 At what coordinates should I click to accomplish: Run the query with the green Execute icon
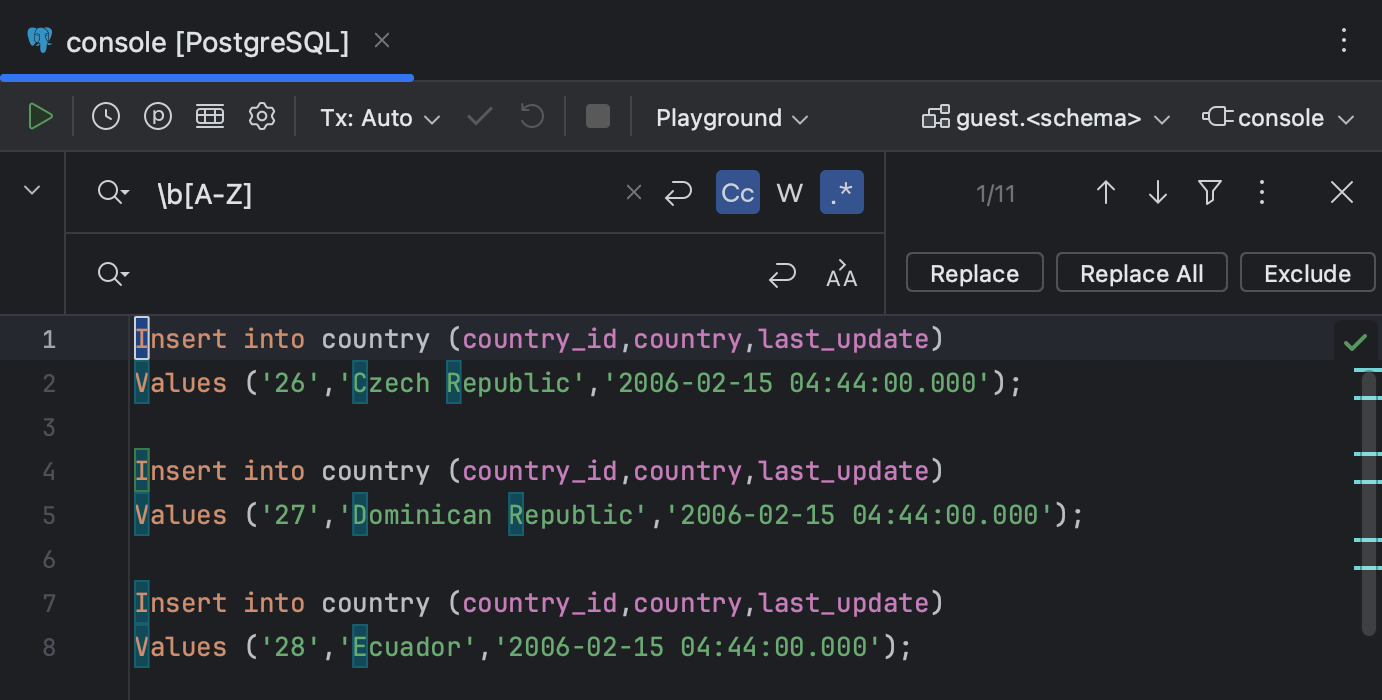point(40,117)
